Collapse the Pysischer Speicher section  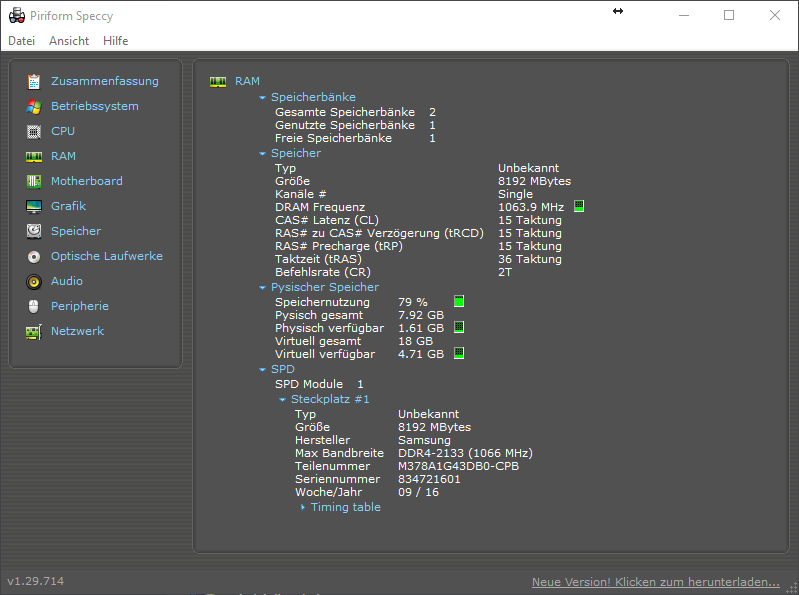(x=262, y=288)
